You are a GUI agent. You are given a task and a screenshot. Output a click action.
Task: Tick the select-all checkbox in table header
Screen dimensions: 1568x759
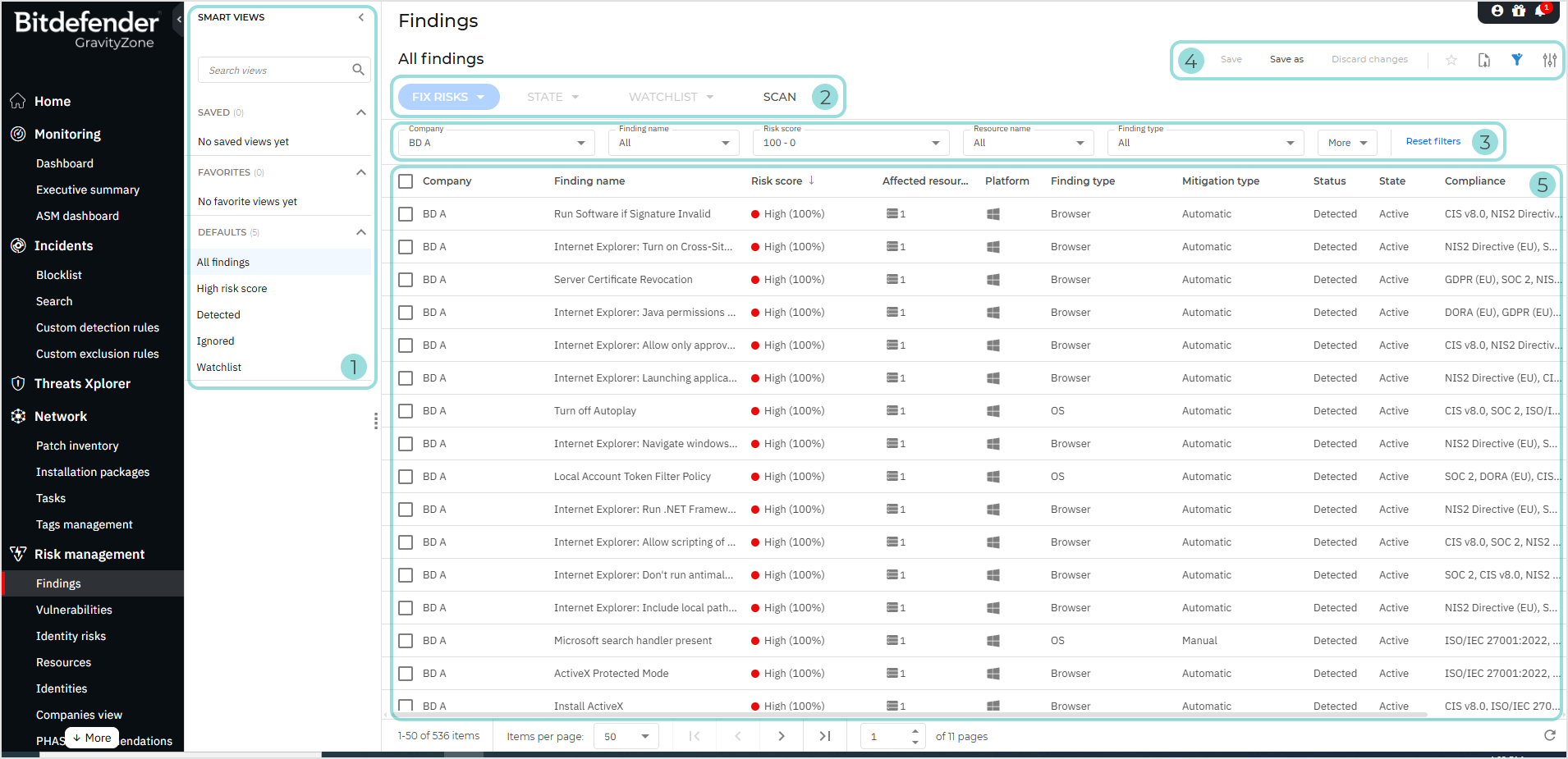point(406,181)
